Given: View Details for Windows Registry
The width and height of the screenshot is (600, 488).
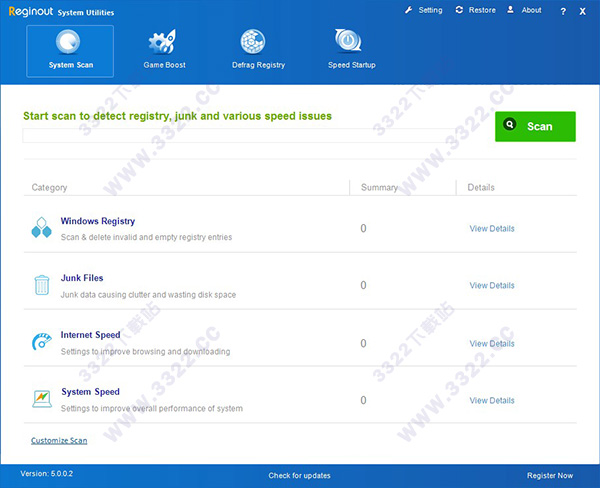Looking at the screenshot, I should (492, 228).
